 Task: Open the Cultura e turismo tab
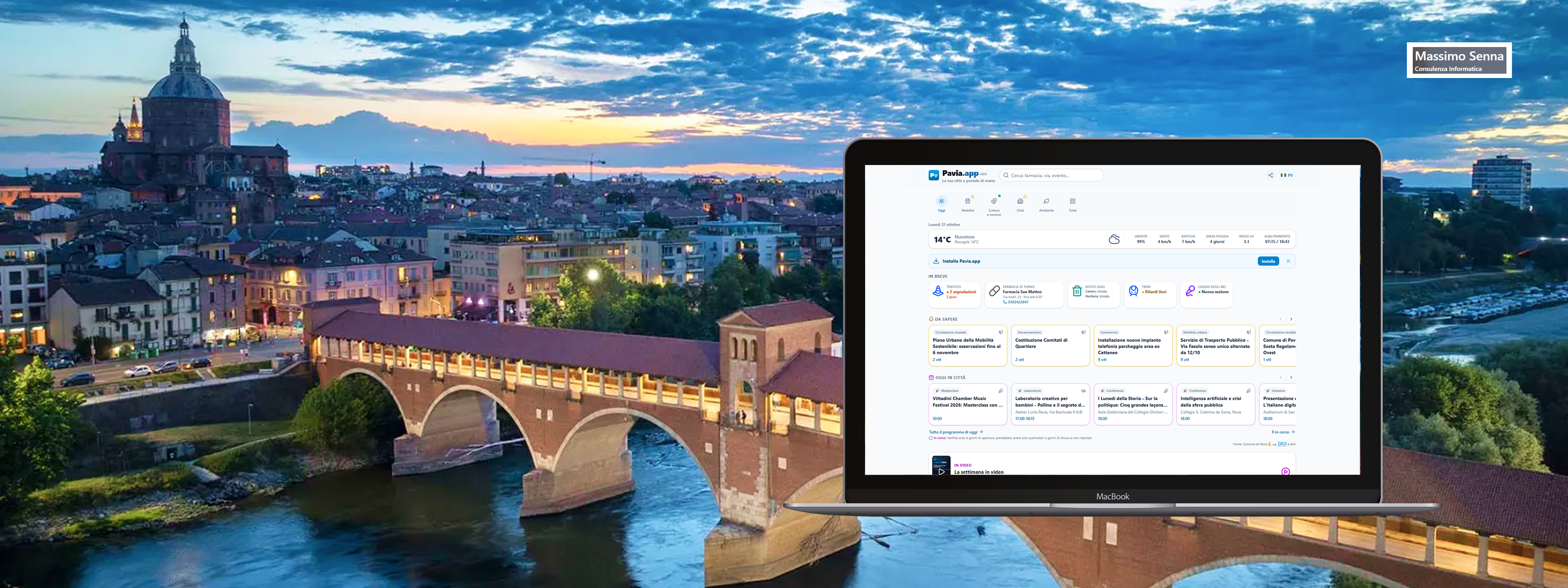pos(994,206)
